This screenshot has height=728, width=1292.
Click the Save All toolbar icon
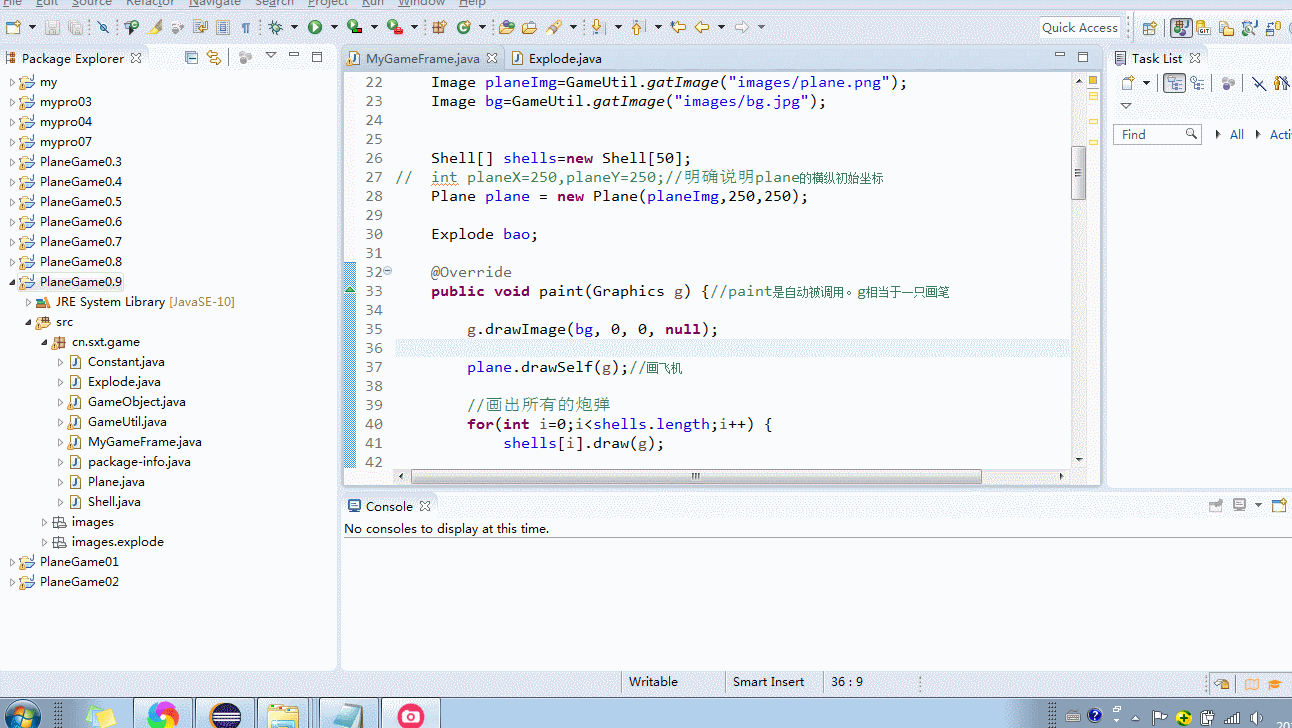coord(75,28)
